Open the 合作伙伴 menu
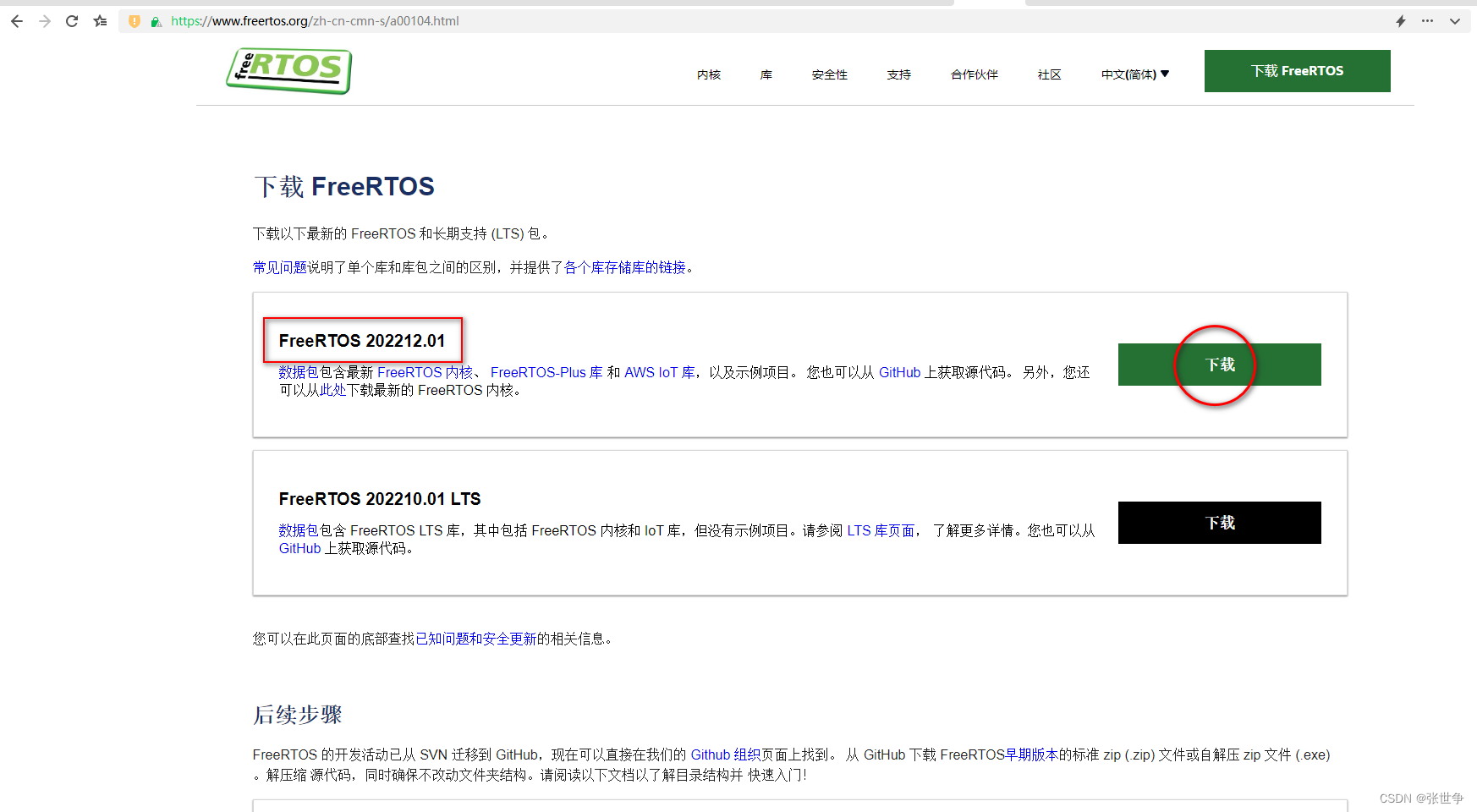 [x=975, y=74]
